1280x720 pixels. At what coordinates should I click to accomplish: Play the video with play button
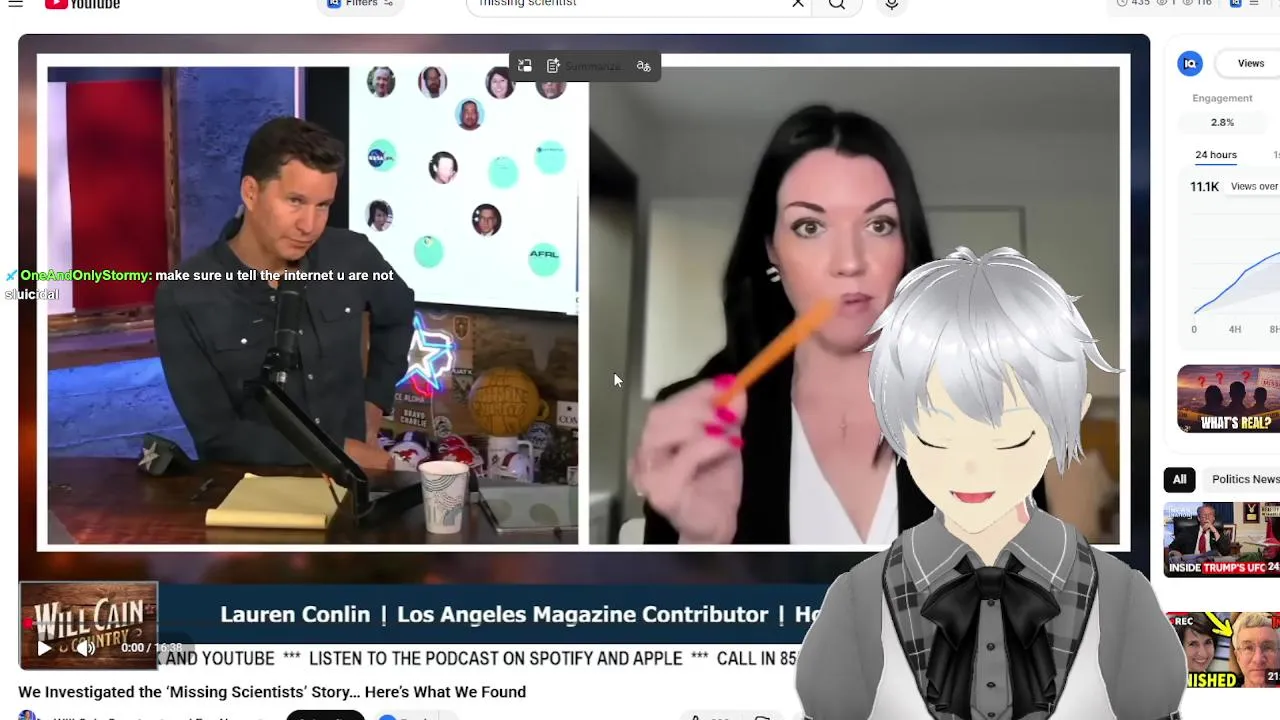coord(44,648)
